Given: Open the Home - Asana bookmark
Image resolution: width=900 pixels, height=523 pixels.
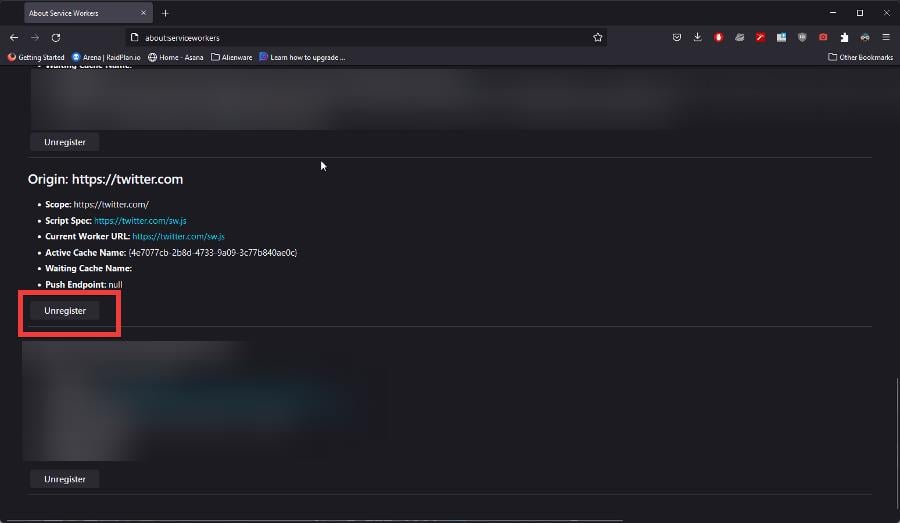Looking at the screenshot, I should [x=176, y=57].
